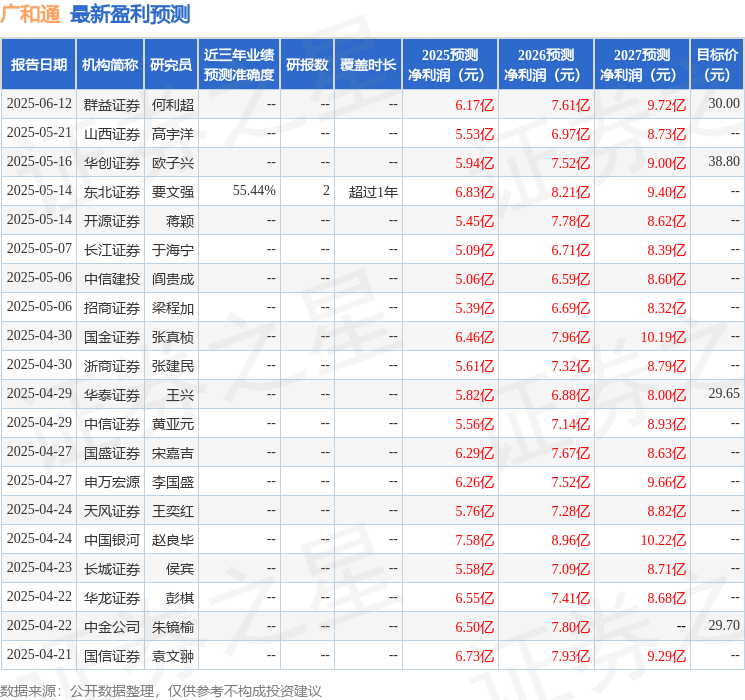
Task: Select the 山西证券 institution cell
Action: [112, 134]
